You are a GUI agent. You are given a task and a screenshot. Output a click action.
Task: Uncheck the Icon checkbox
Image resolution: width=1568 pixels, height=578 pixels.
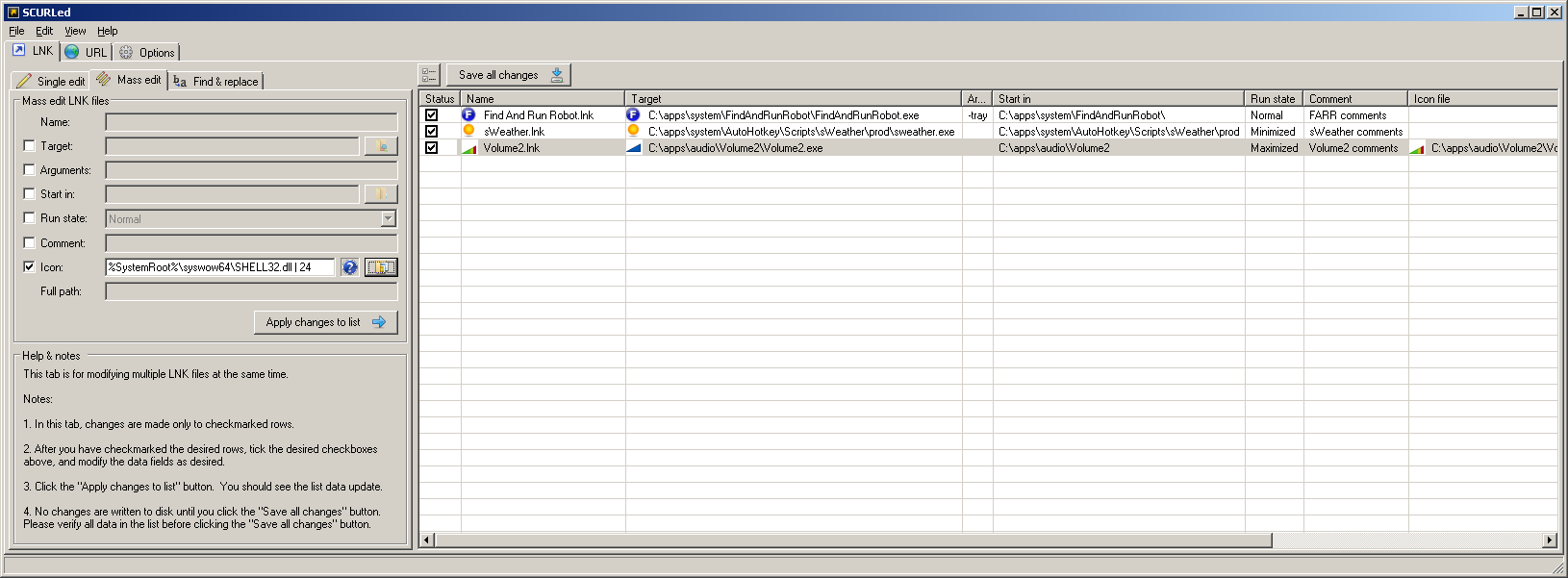coord(29,267)
